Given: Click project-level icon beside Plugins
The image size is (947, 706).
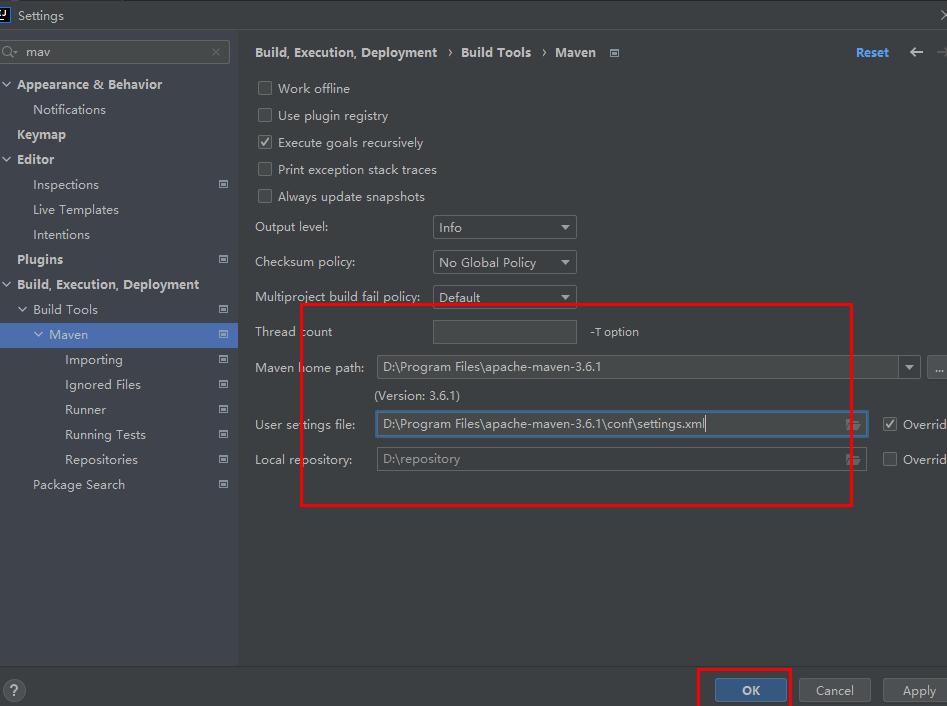Looking at the screenshot, I should pos(223,259).
